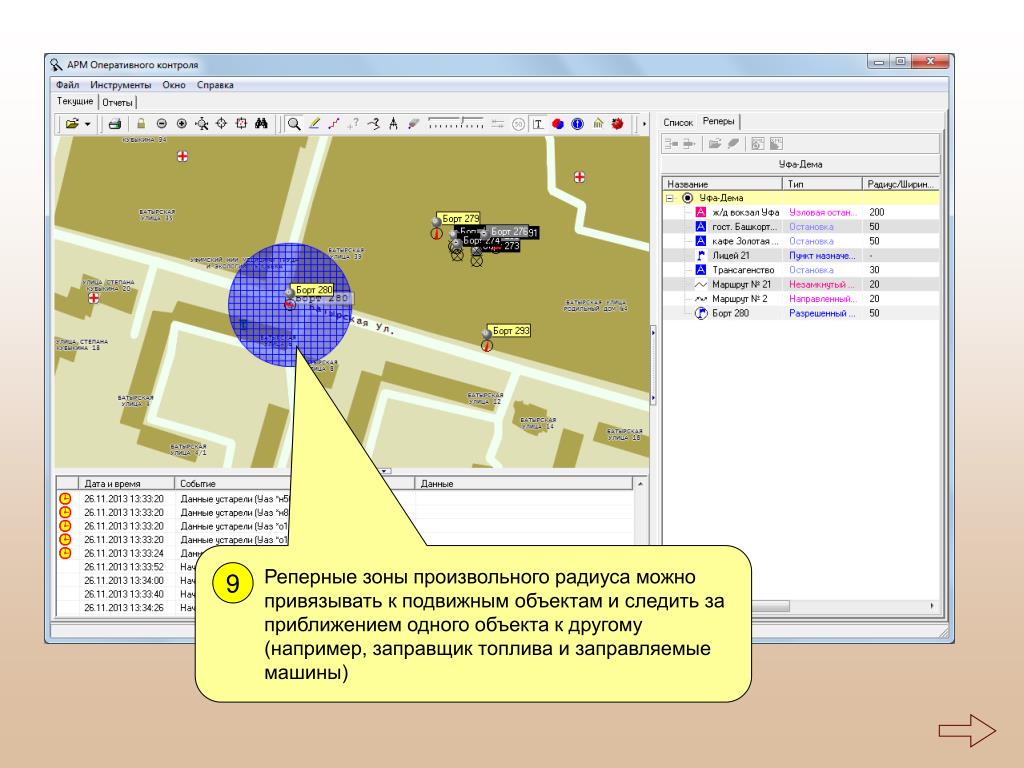The height and width of the screenshot is (768, 1024).
Task: Adjust the toolbar scale slider
Action: [x=456, y=123]
